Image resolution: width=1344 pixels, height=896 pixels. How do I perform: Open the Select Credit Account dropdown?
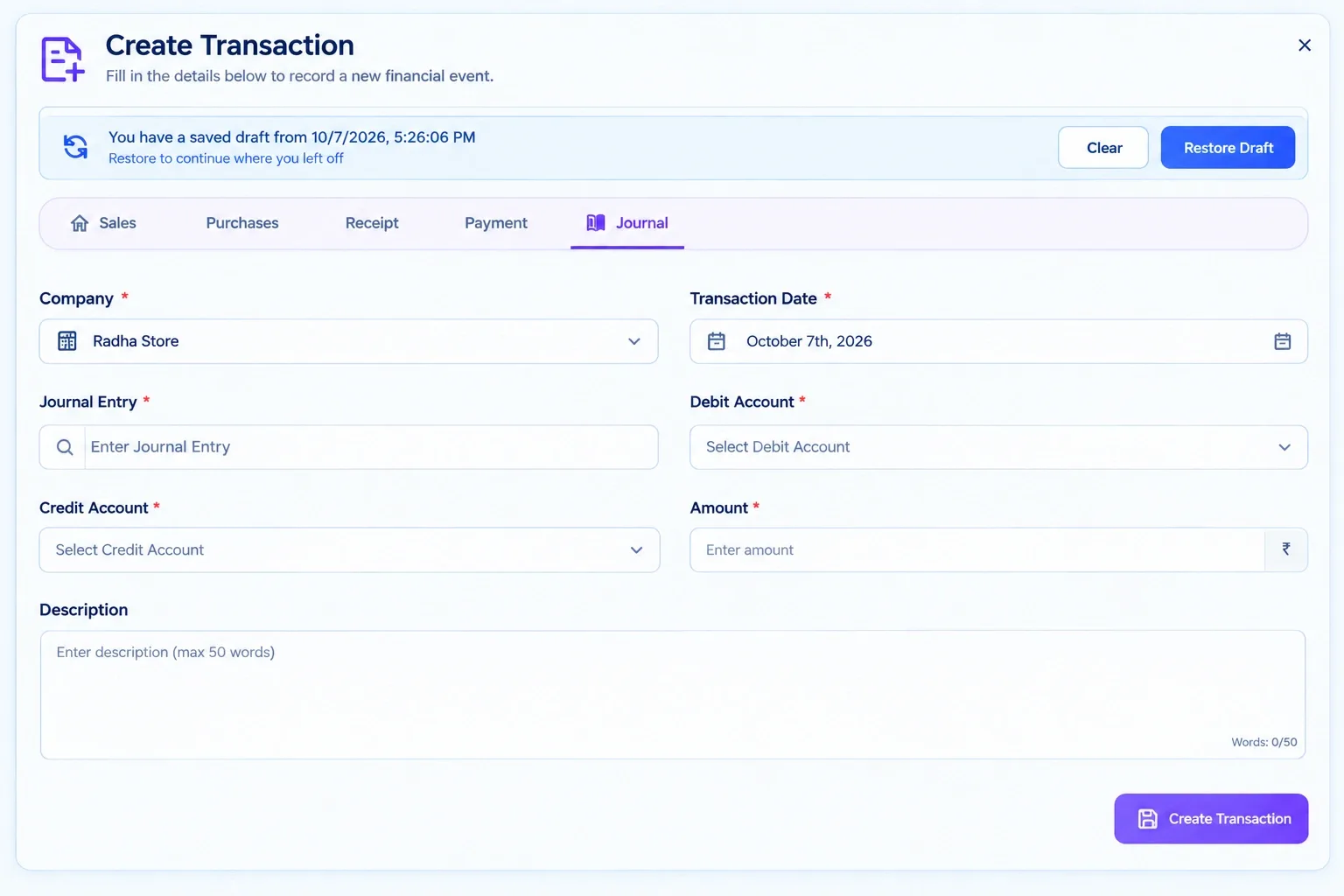(349, 549)
